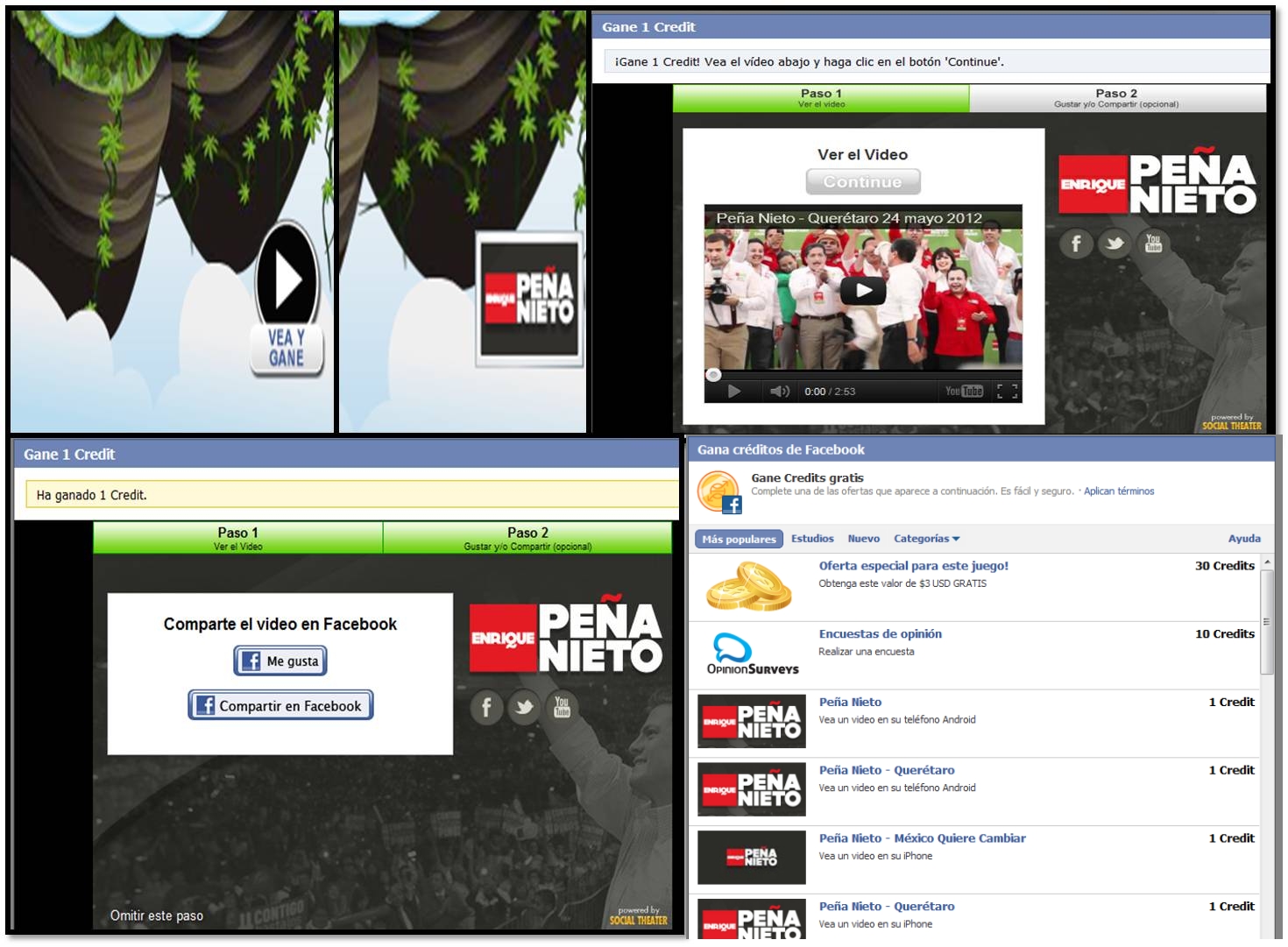Mute the video using the speaker icon
1288x947 pixels.
[780, 392]
